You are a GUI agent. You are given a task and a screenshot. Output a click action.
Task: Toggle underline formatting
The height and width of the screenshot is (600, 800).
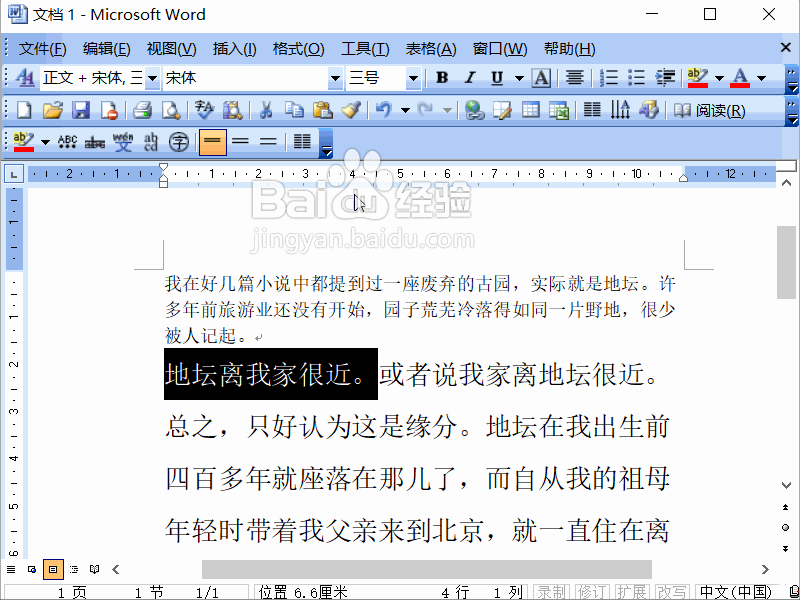497,78
